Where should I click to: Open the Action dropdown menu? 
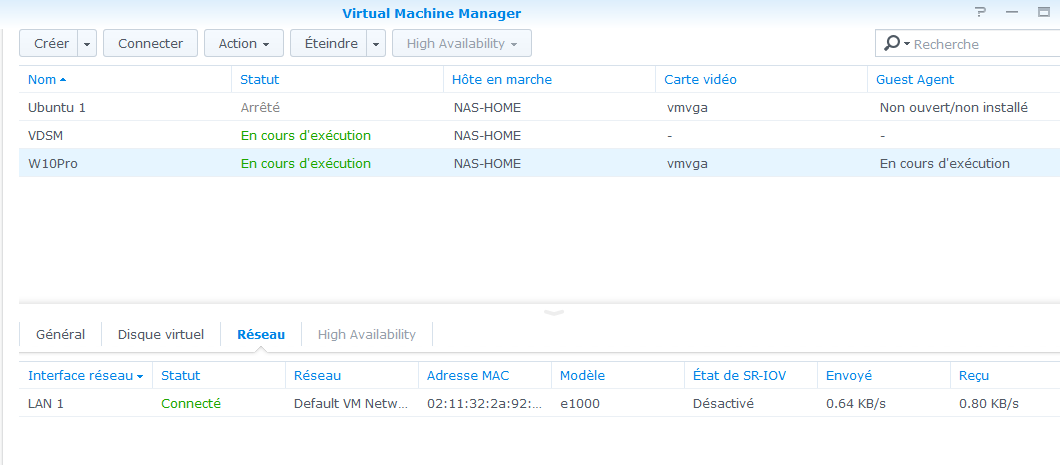pyautogui.click(x=244, y=43)
